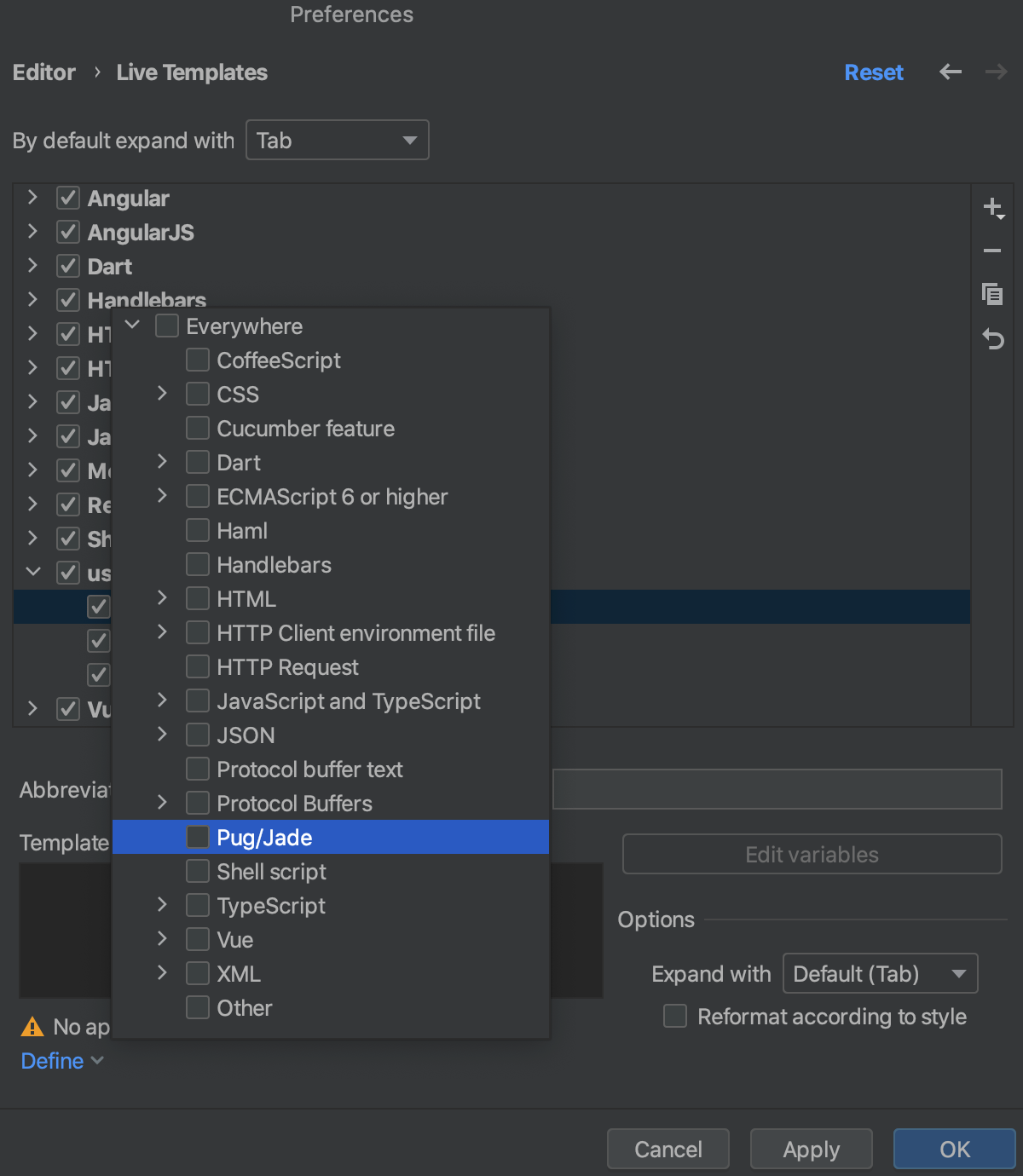Enable Reformat according to style
The height and width of the screenshot is (1176, 1023).
(x=674, y=1016)
